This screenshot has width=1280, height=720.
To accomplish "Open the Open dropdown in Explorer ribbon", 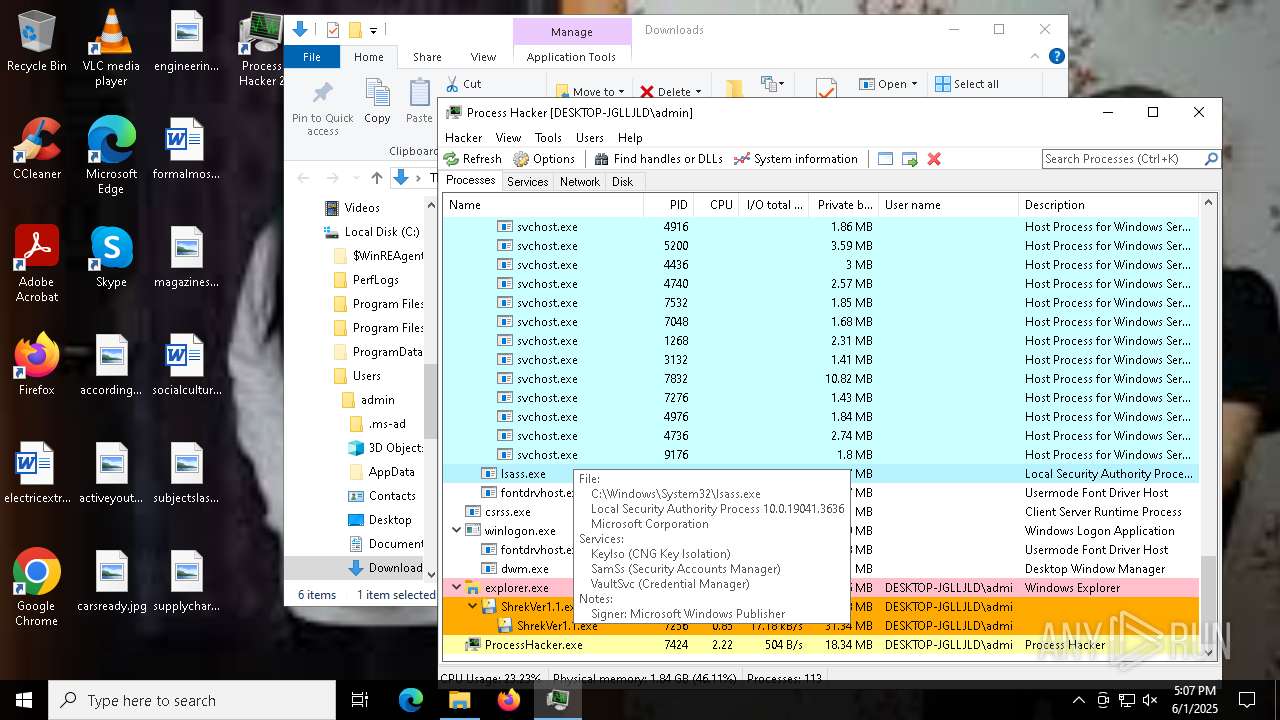I will [887, 84].
